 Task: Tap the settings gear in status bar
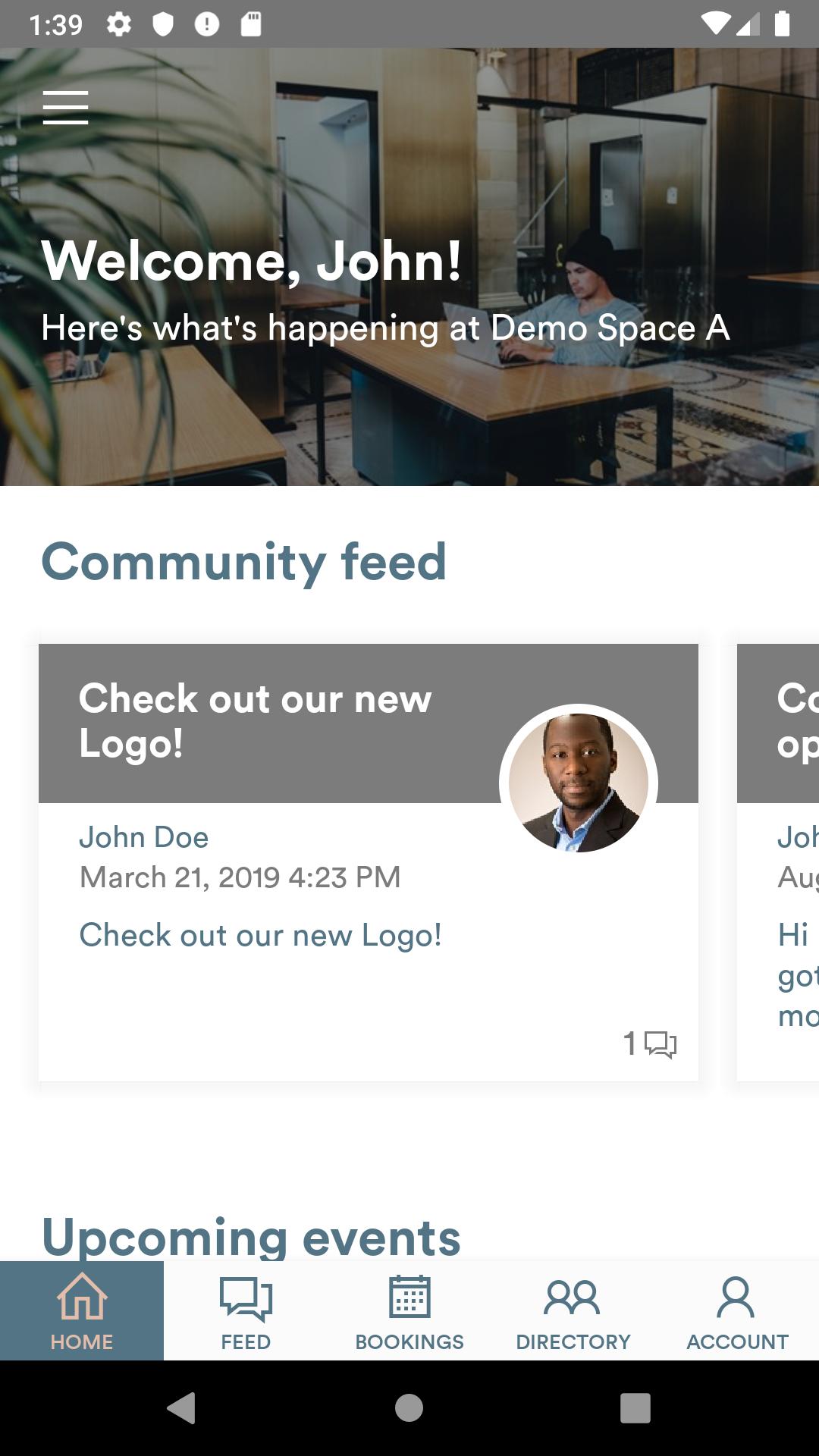pos(119,24)
